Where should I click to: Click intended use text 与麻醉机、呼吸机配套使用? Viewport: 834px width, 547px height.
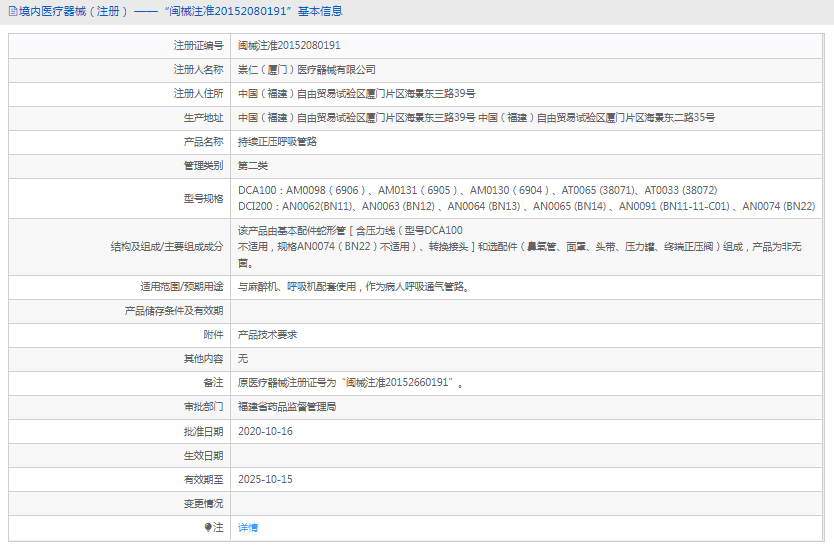(353, 287)
